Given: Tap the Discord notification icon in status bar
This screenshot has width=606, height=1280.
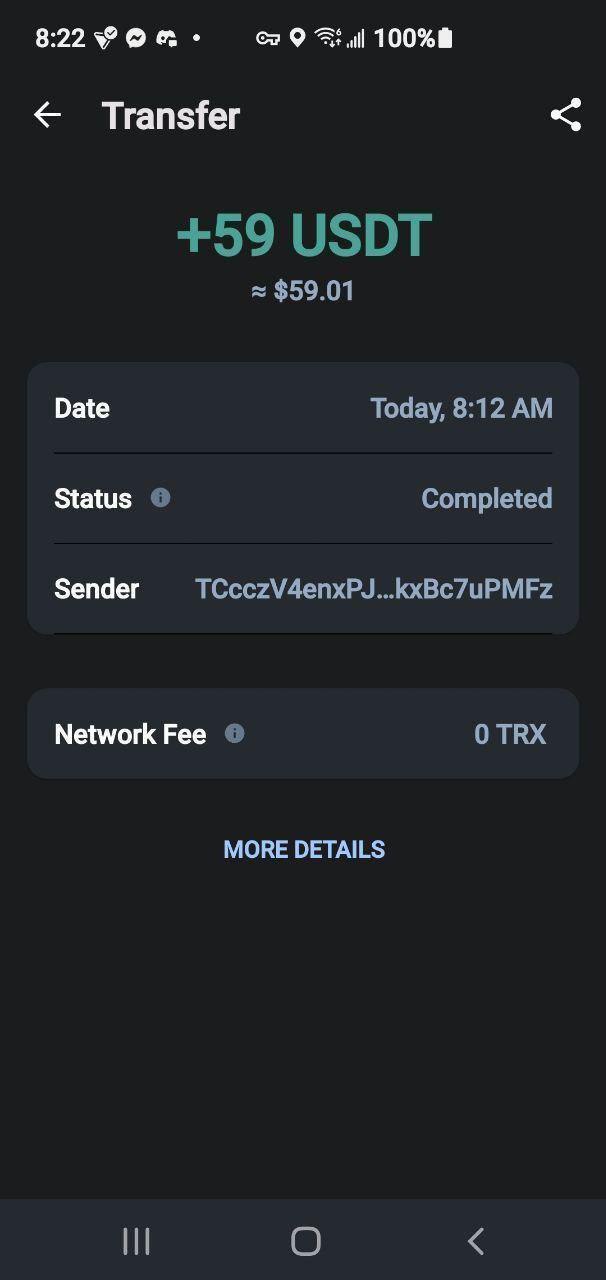Looking at the screenshot, I should click(167, 38).
